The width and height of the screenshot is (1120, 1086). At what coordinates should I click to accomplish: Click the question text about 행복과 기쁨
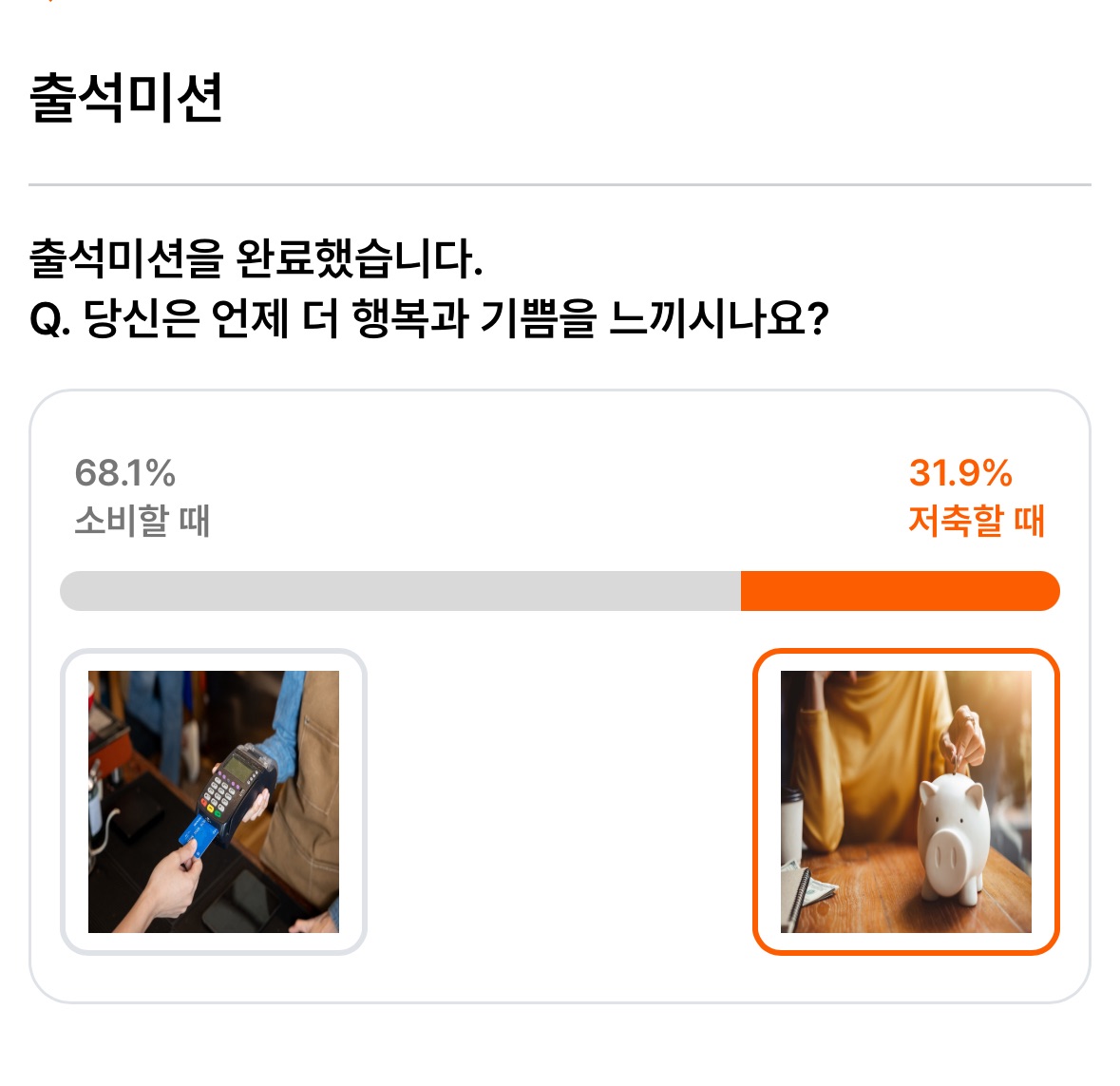[429, 318]
